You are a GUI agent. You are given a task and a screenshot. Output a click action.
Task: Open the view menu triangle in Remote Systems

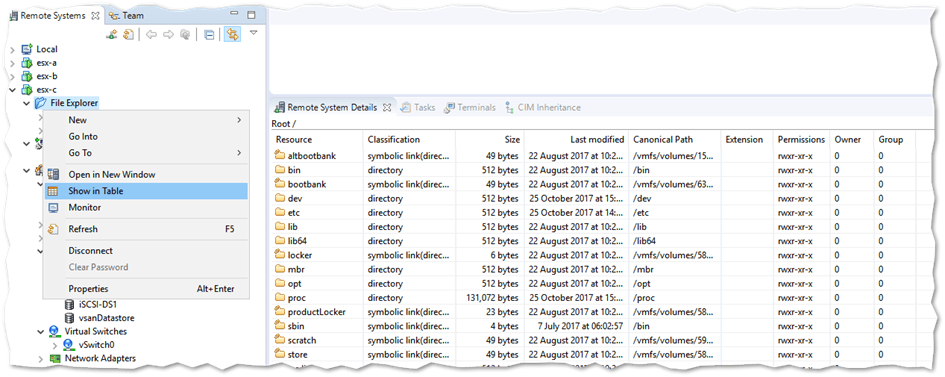pos(253,33)
